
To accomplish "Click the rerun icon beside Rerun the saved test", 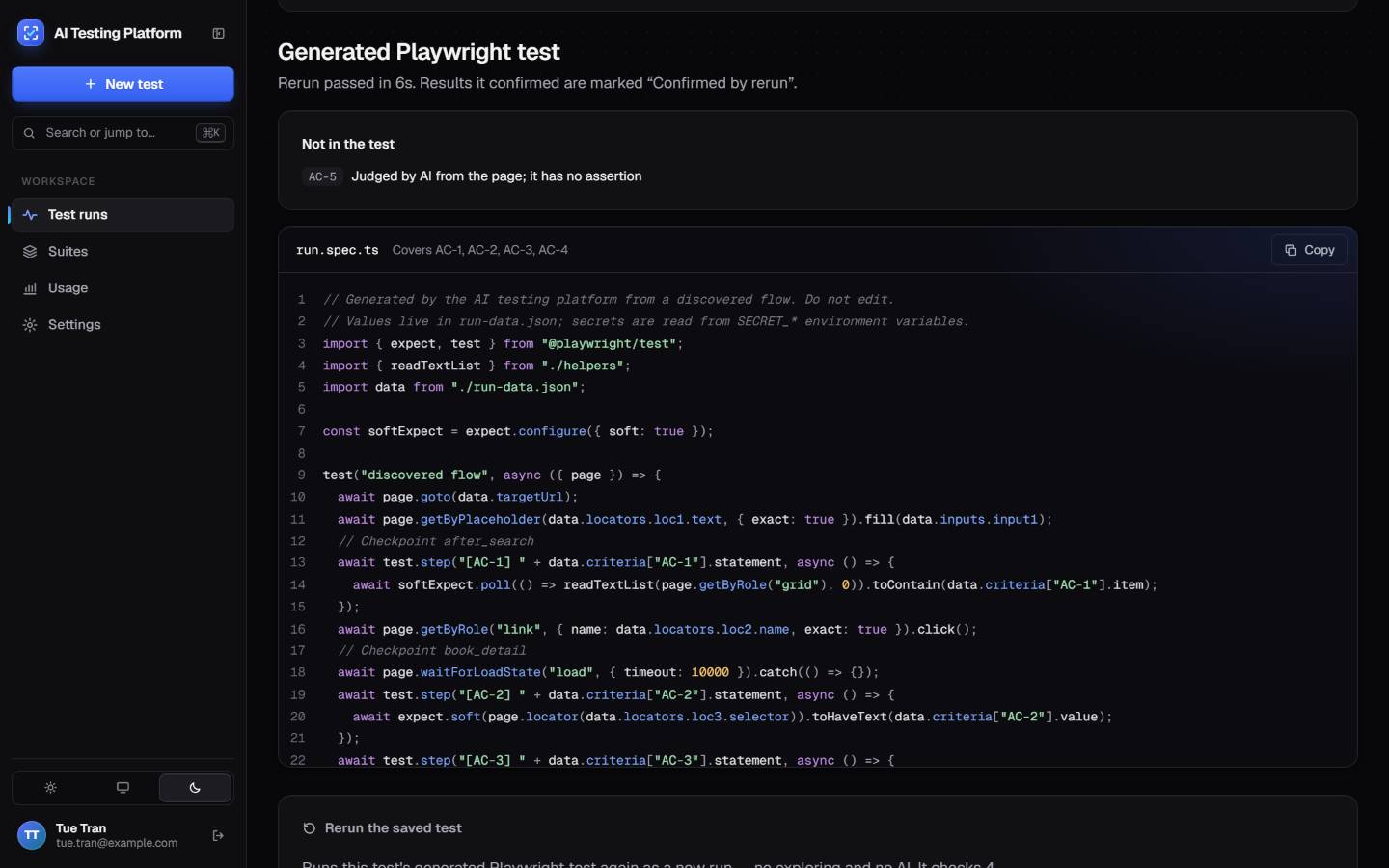I will coord(310,828).
